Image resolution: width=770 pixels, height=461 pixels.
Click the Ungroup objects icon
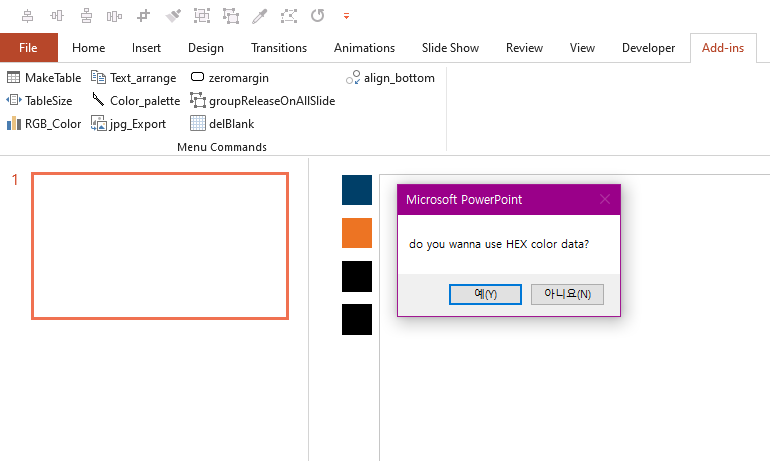(231, 16)
